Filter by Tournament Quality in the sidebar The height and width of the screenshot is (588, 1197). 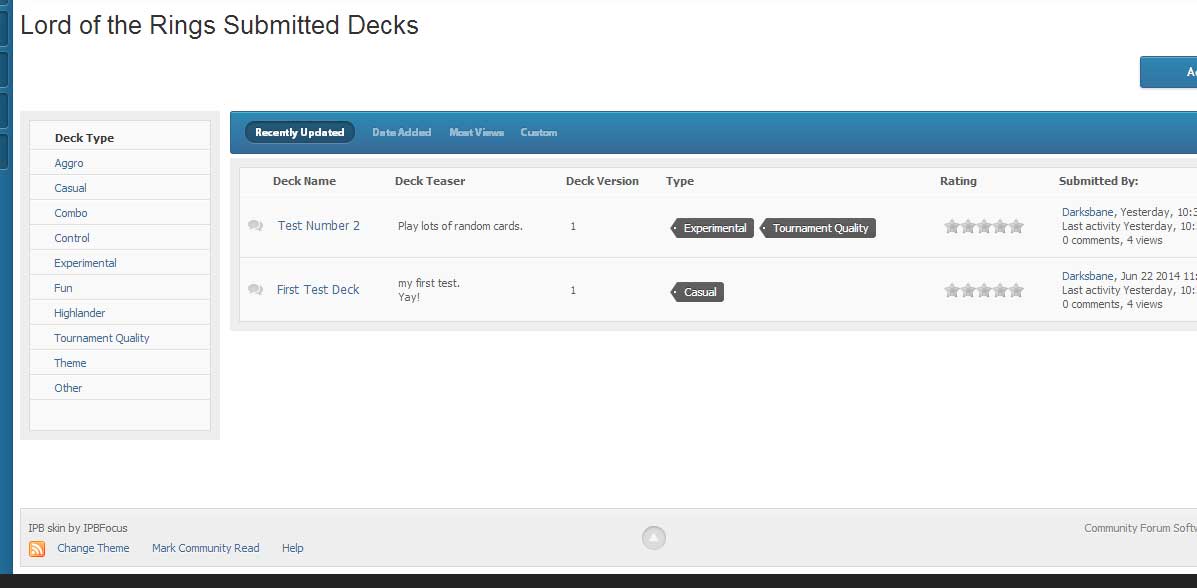(102, 338)
